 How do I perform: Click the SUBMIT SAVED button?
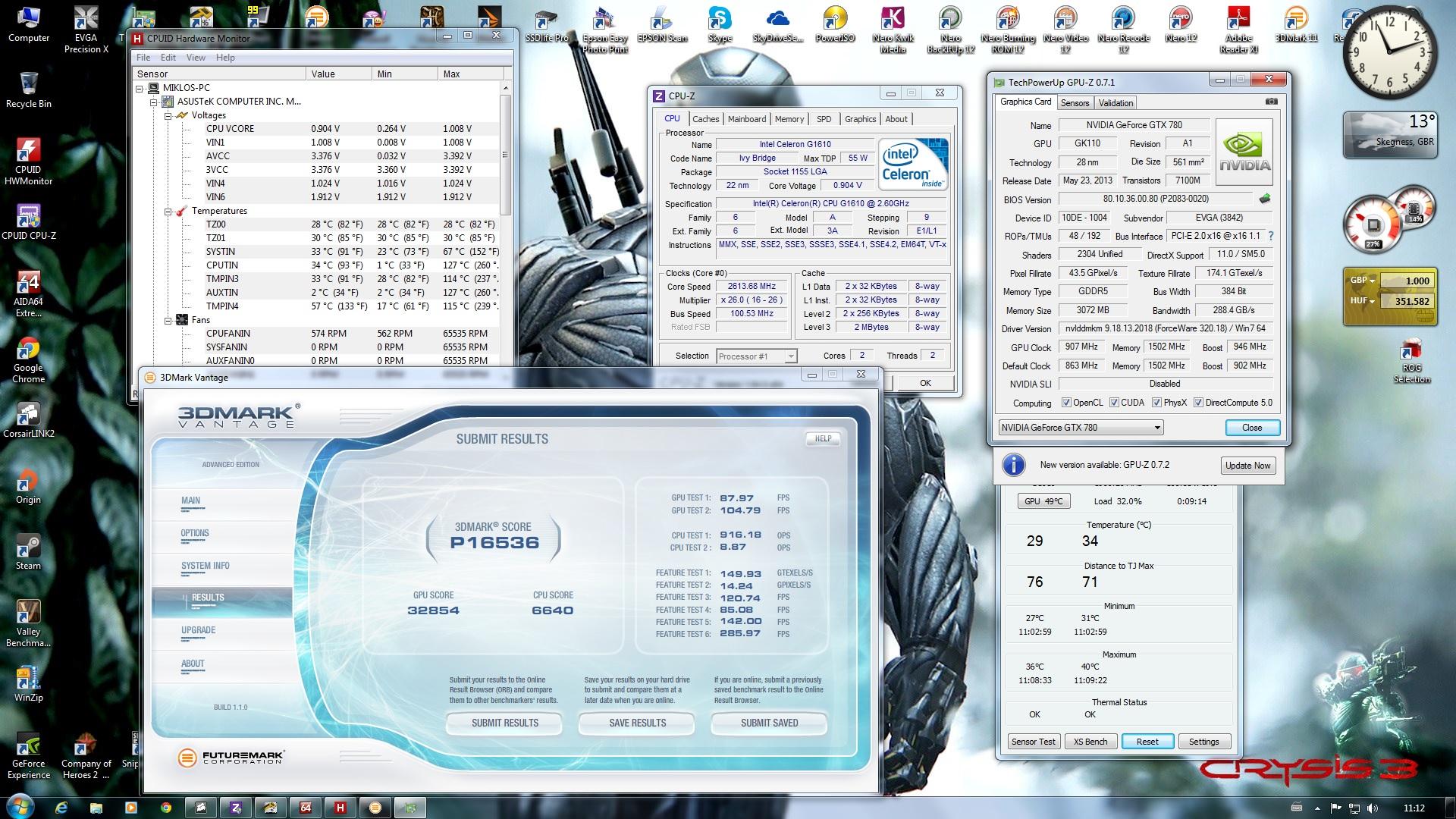coord(769,723)
